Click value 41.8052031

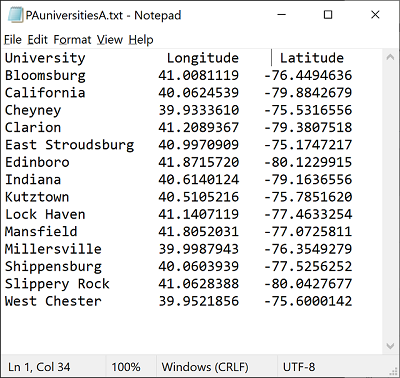point(199,231)
